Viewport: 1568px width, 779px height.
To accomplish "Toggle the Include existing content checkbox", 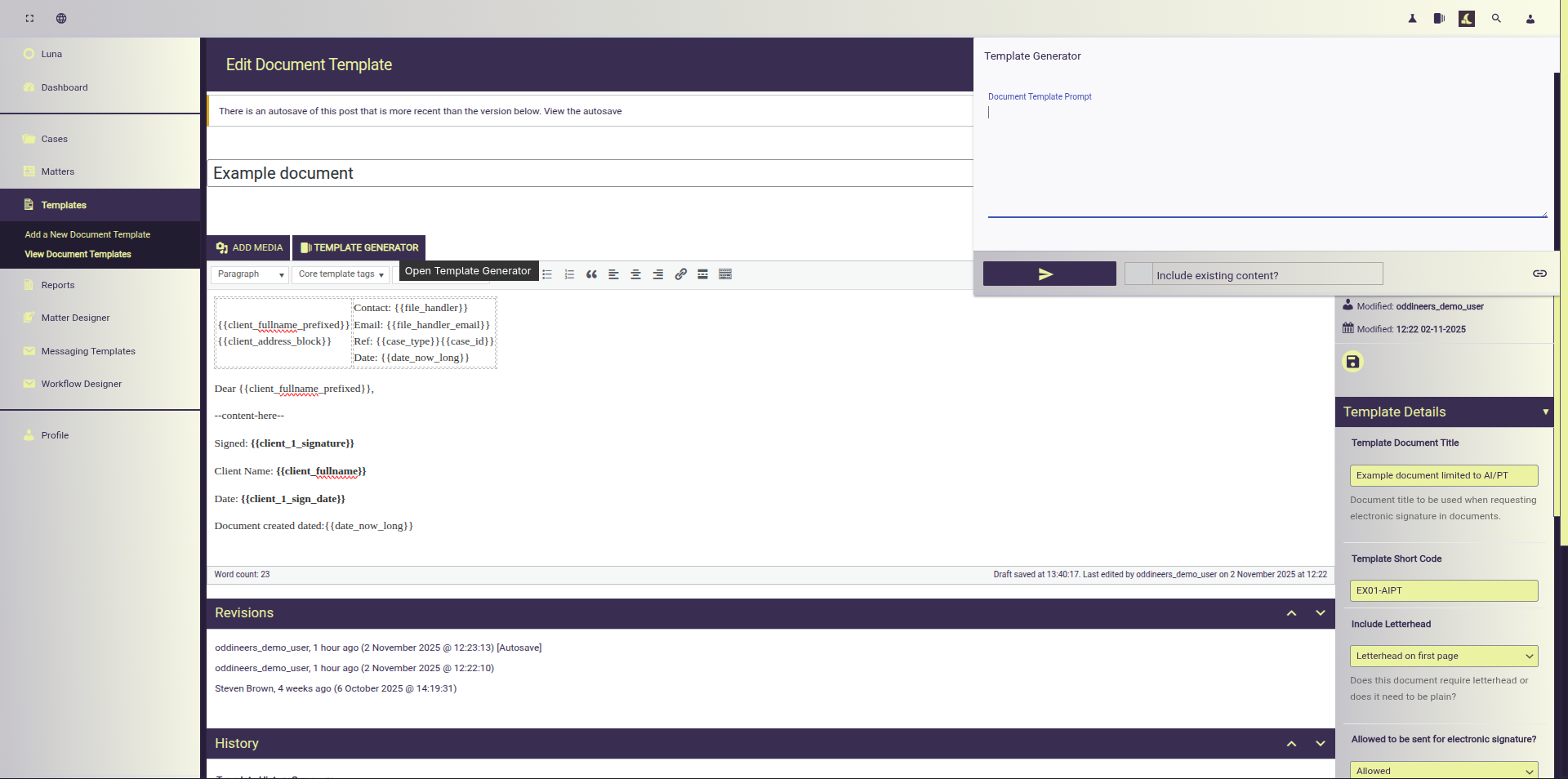I will click(1138, 274).
